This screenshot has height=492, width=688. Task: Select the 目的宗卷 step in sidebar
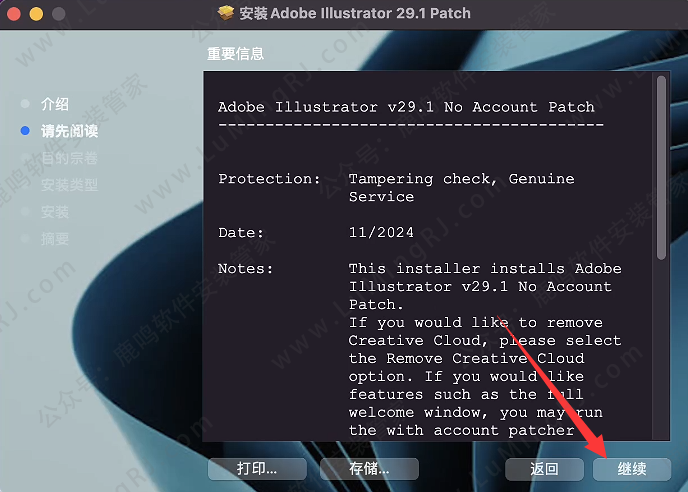[69, 158]
